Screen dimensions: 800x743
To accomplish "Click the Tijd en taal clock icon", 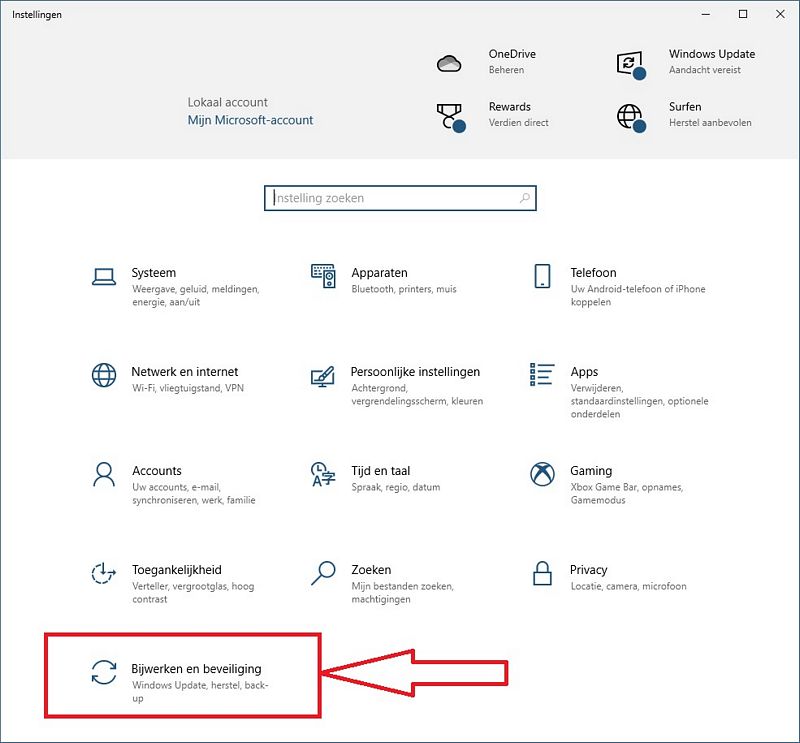I will click(x=323, y=475).
